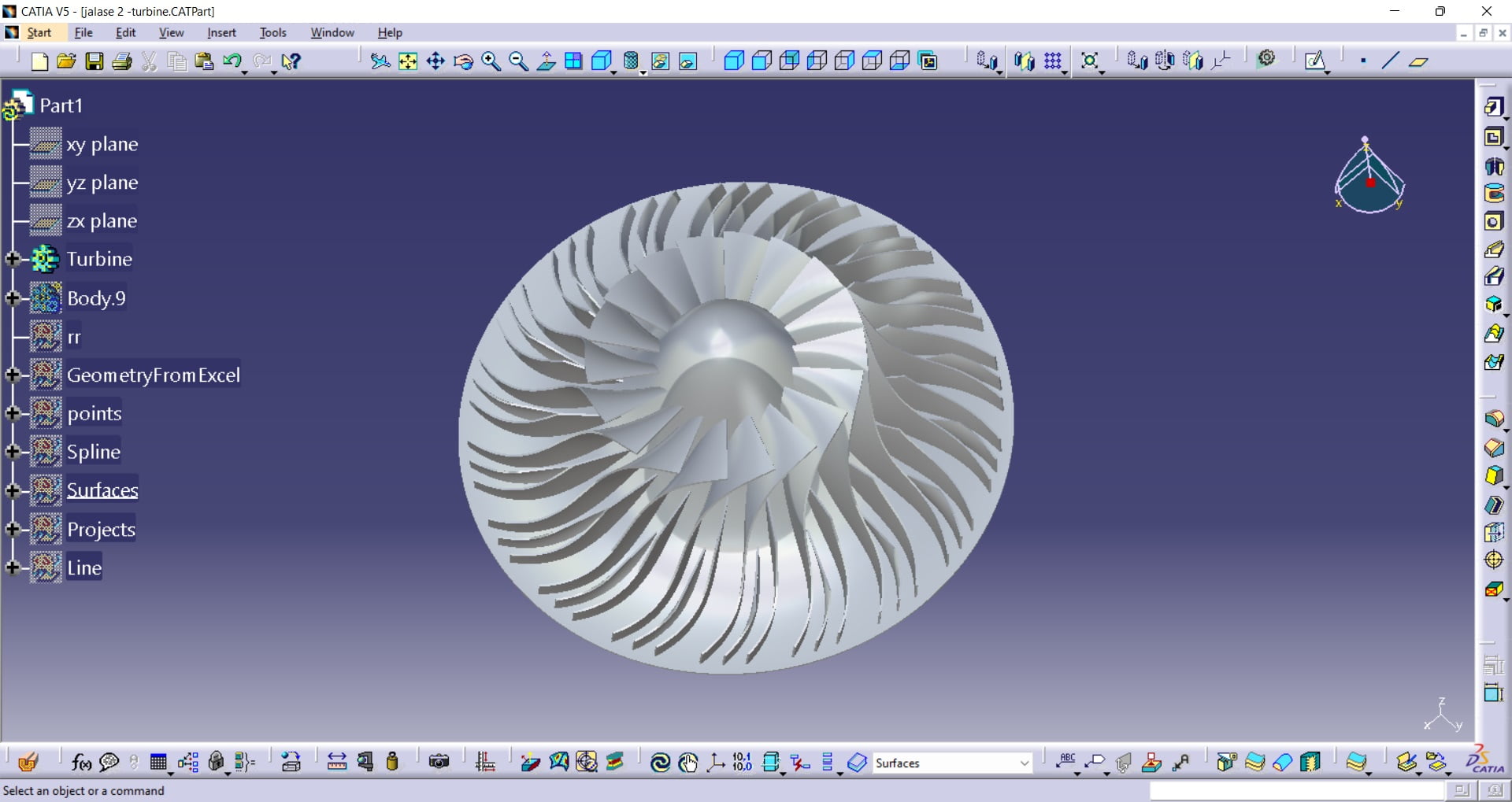Viewport: 1512px width, 802px height.
Task: Activate the Rotate view tool
Action: pos(463,61)
